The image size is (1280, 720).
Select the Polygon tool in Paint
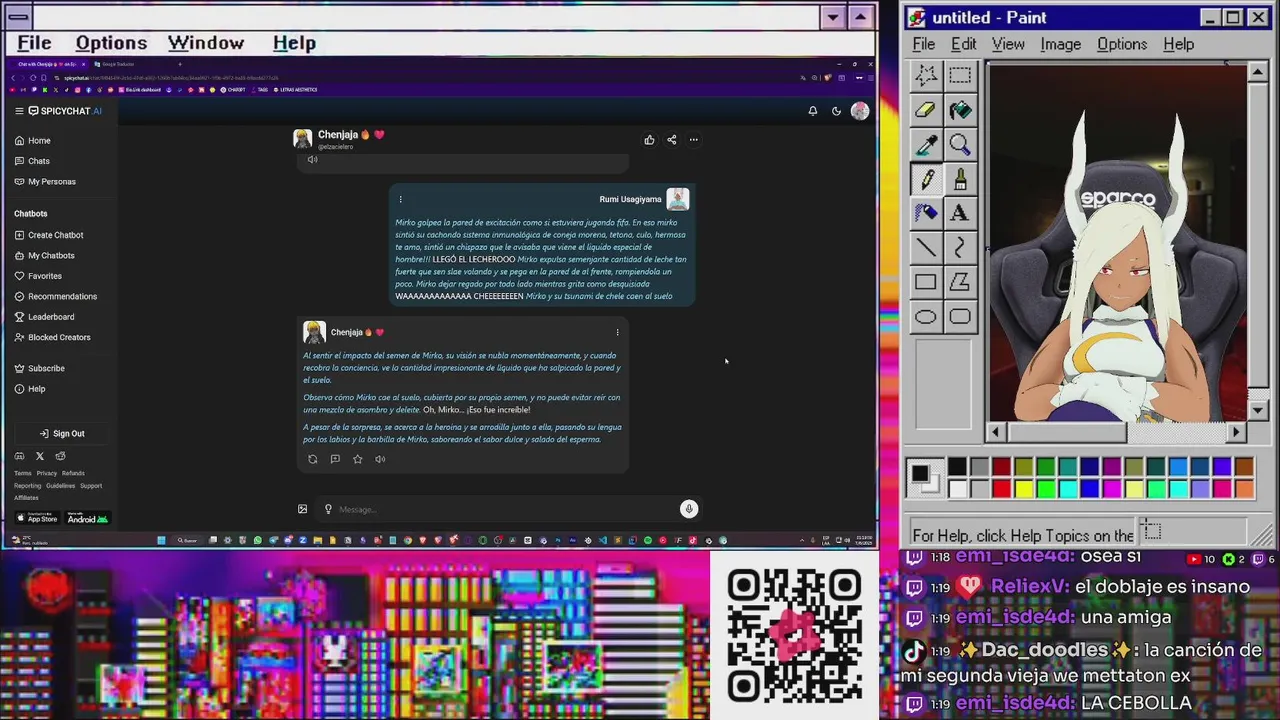pos(960,282)
